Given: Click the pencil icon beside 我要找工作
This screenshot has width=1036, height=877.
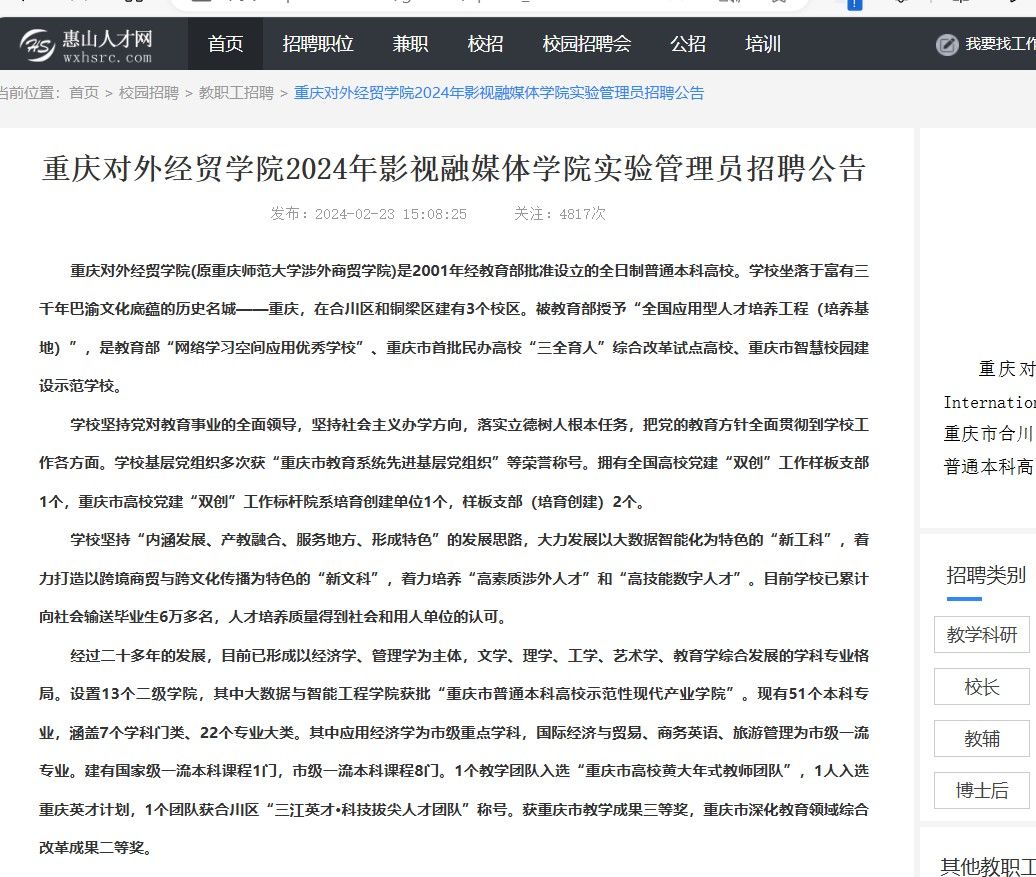Looking at the screenshot, I should (946, 45).
